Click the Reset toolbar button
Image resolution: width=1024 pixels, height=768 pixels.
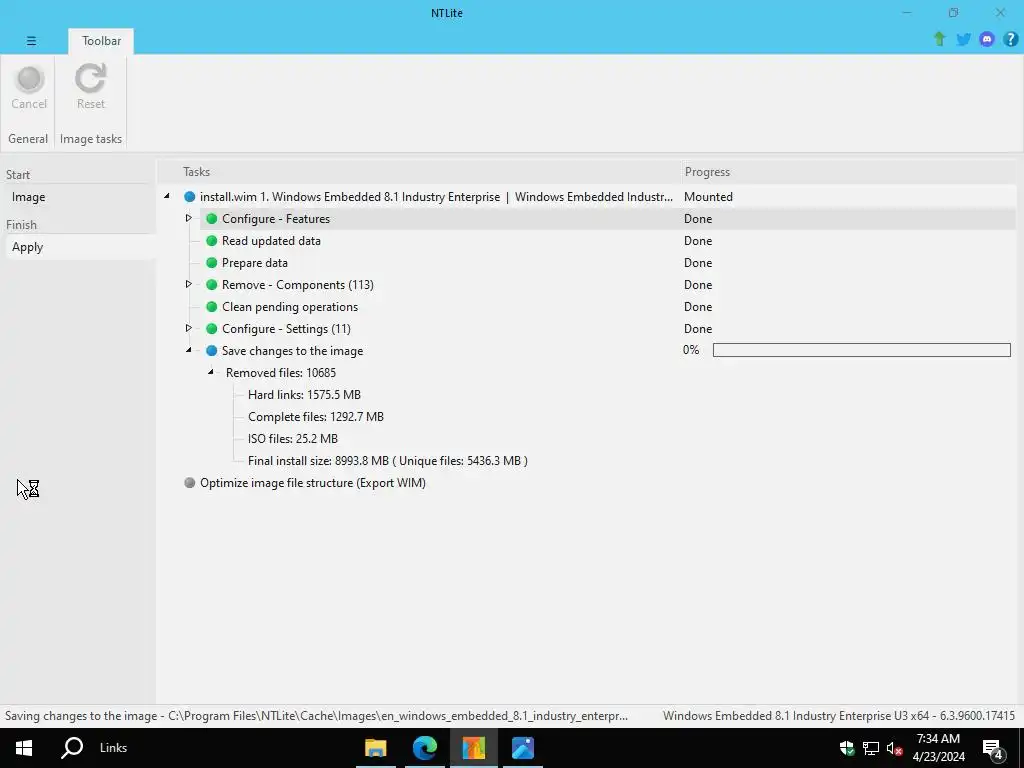tap(91, 88)
